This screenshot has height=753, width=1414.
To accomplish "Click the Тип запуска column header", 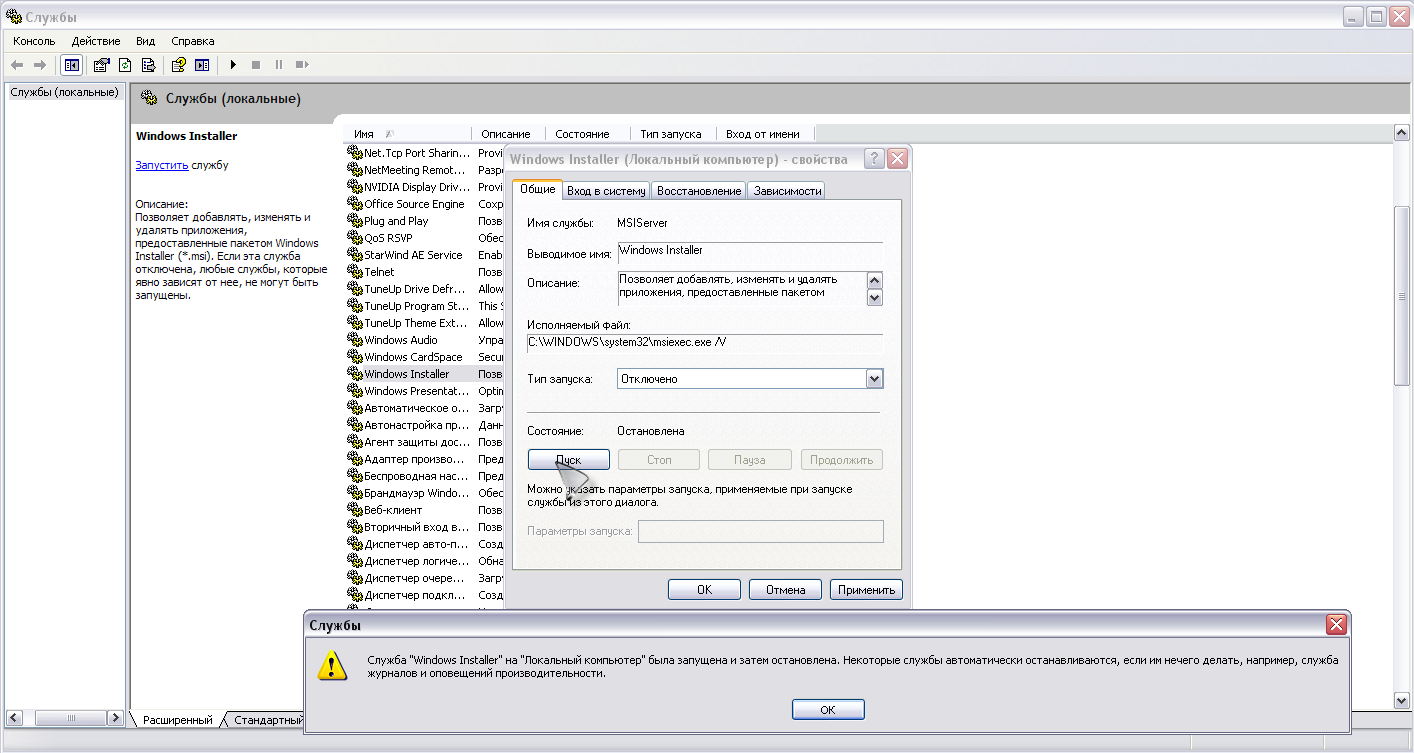I will pyautogui.click(x=673, y=134).
